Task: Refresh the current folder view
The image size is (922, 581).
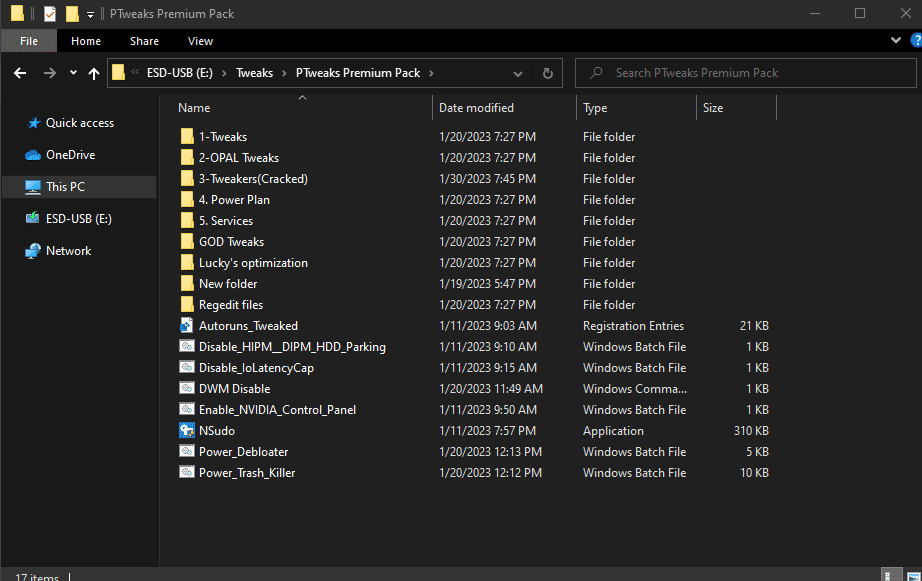Action: click(x=547, y=73)
